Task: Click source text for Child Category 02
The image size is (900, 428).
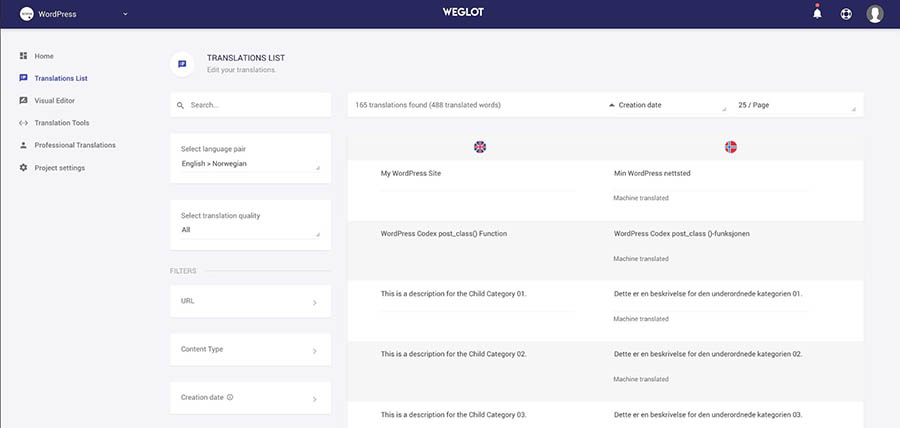Action: click(453, 355)
